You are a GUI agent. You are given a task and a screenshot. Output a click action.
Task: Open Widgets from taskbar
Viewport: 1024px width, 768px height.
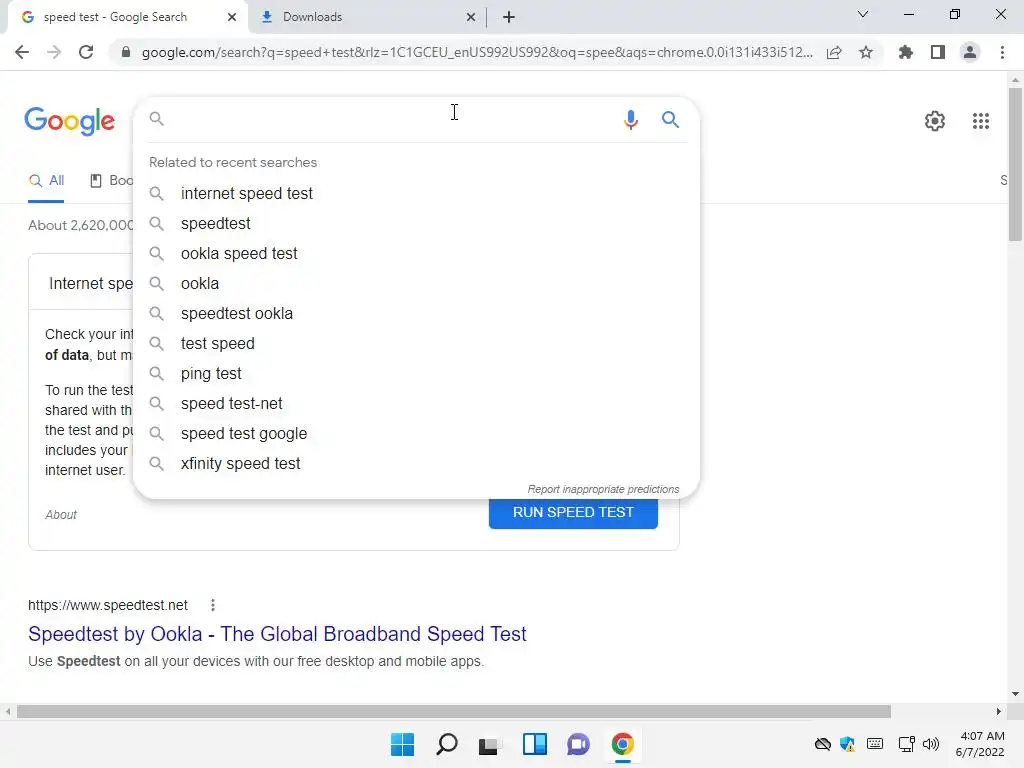534,744
